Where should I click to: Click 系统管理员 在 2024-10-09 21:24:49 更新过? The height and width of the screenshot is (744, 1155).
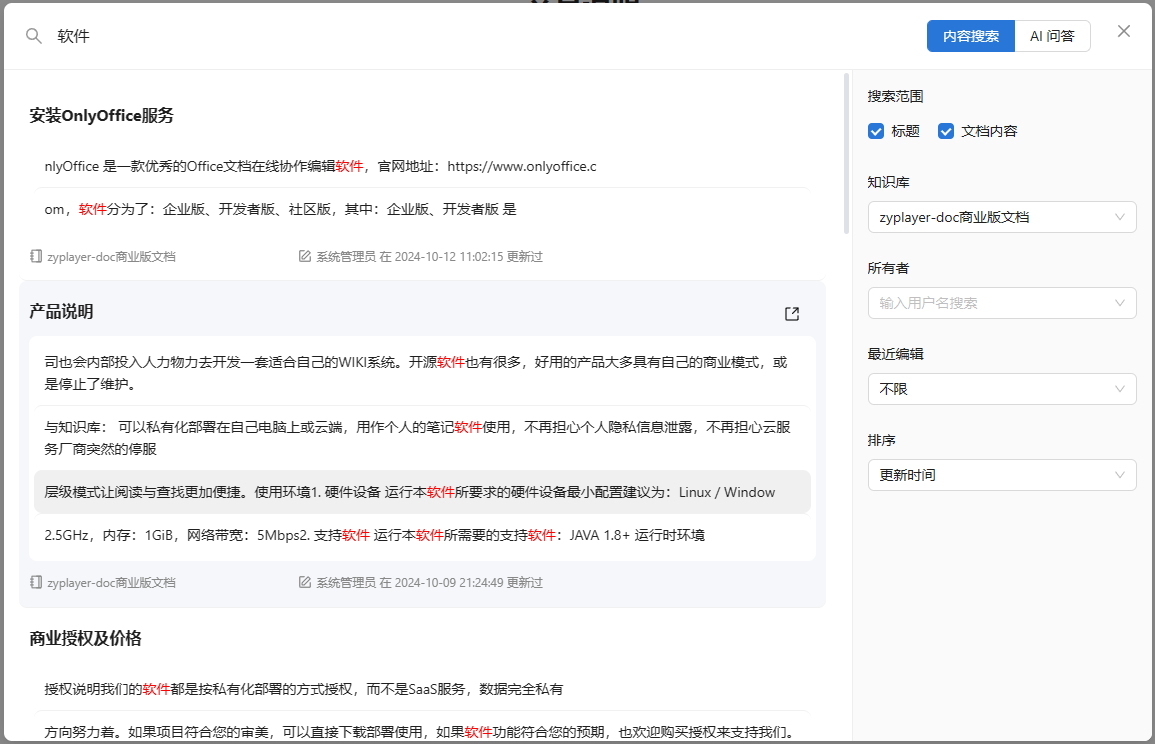coord(429,582)
